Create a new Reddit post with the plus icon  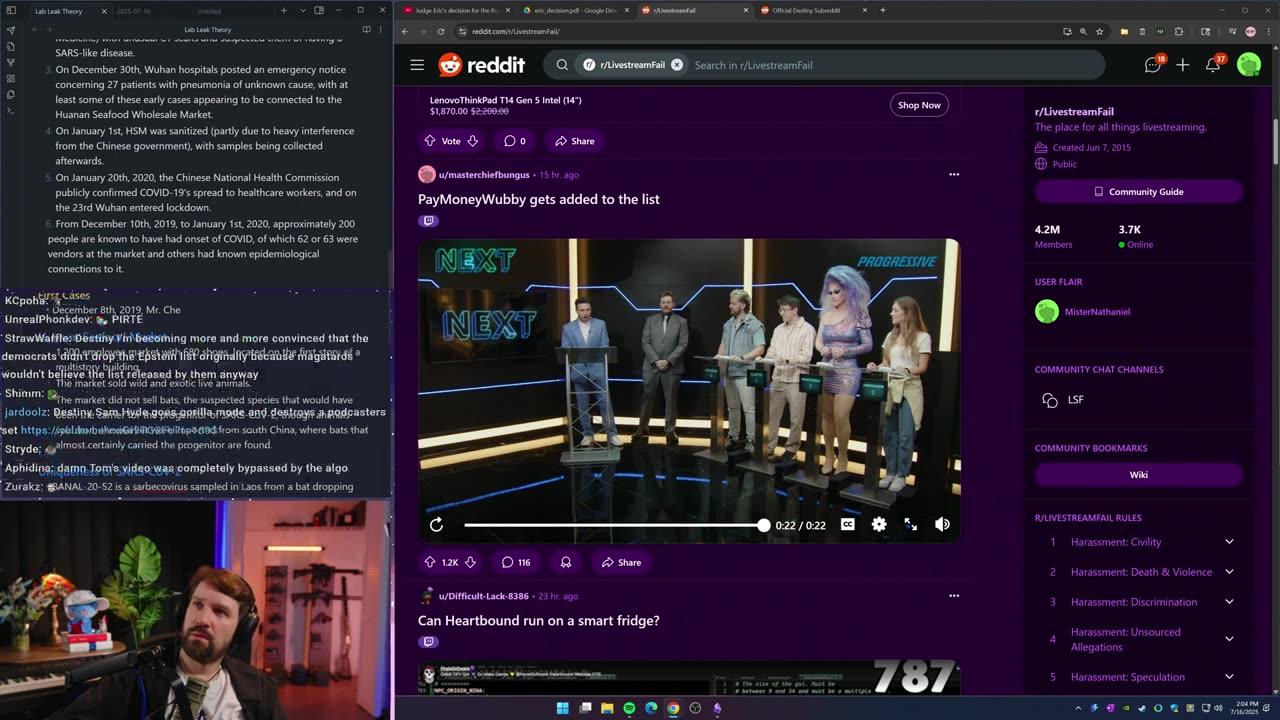pyautogui.click(x=1182, y=65)
